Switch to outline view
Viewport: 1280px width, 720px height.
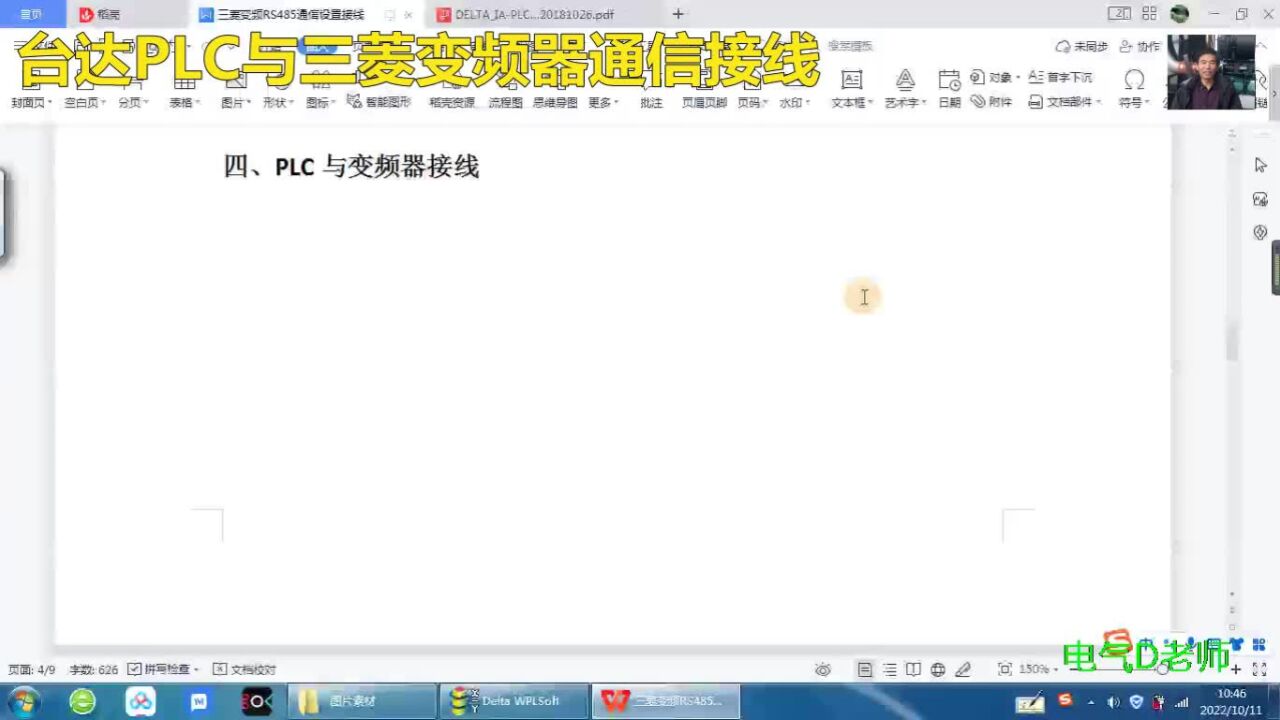pos(889,670)
